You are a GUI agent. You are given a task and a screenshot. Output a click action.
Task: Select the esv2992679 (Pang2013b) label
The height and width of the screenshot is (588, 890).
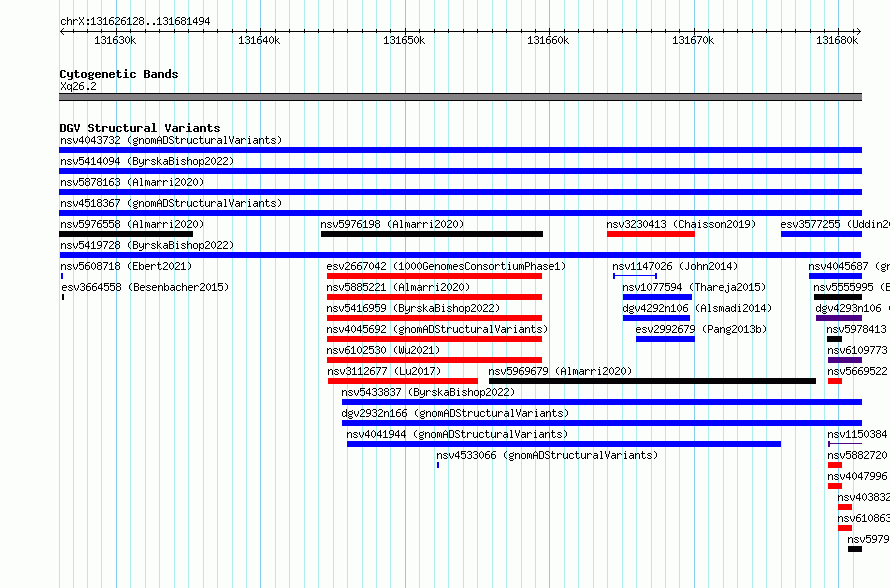click(x=702, y=329)
